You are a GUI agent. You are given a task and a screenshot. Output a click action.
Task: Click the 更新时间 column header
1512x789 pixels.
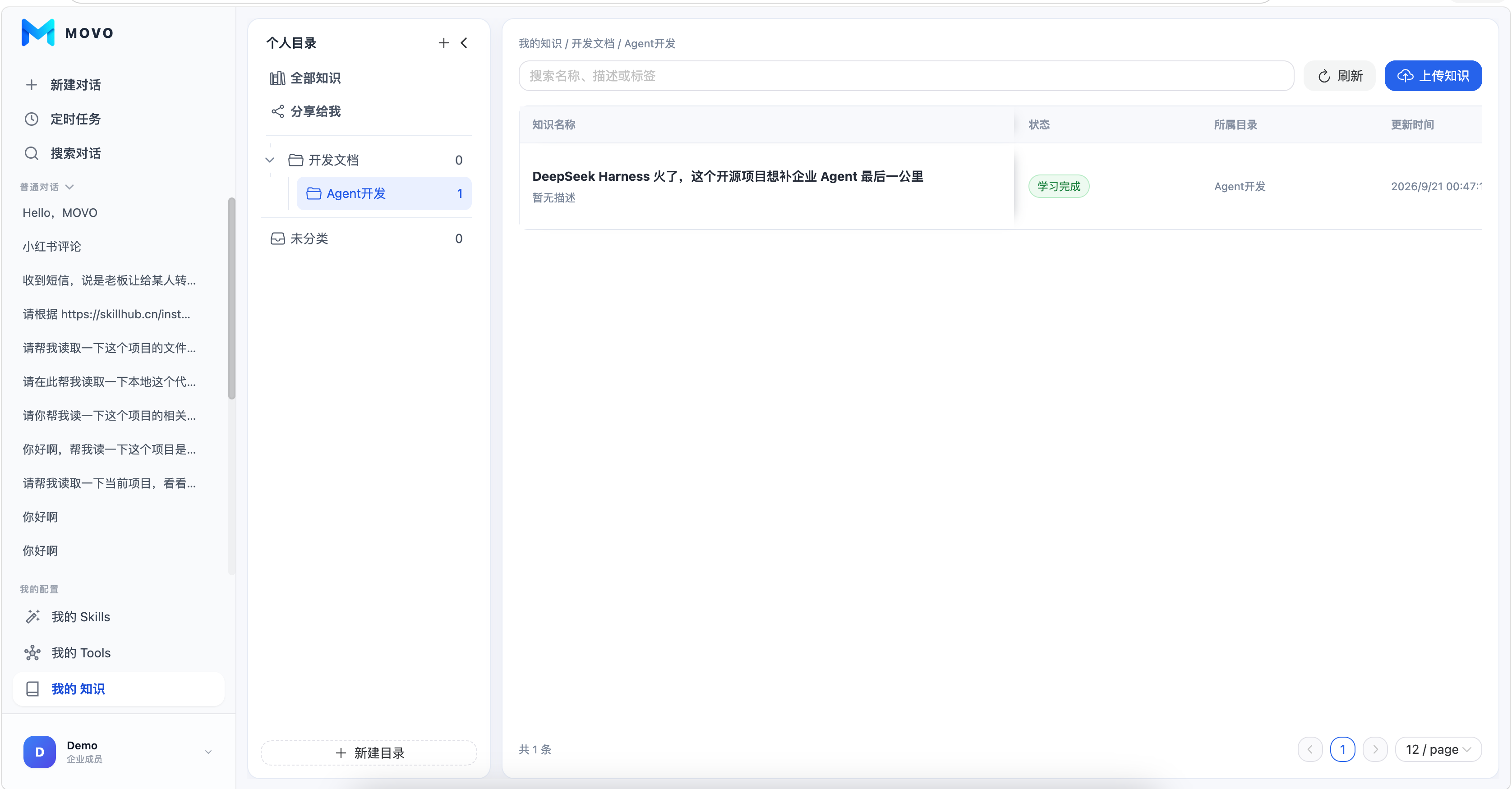[x=1412, y=124]
